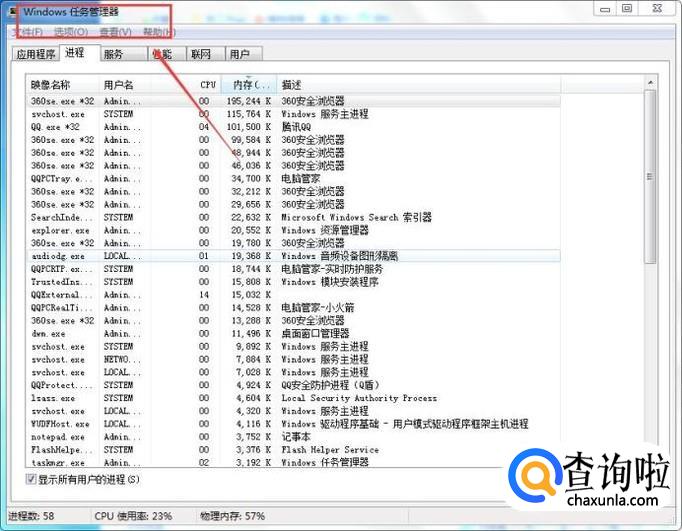Select the QQPCRealTi... process row
Viewport: 682px width, 531px height.
[x=294, y=307]
